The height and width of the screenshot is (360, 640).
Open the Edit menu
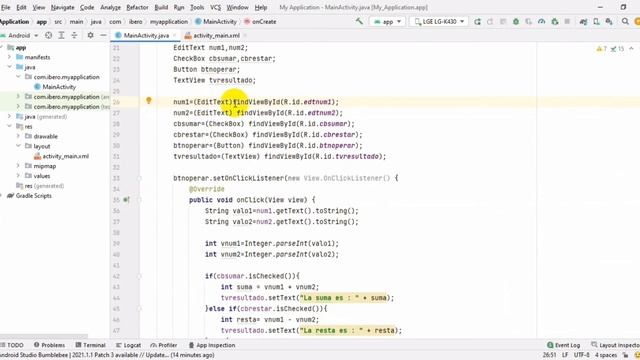21,7
